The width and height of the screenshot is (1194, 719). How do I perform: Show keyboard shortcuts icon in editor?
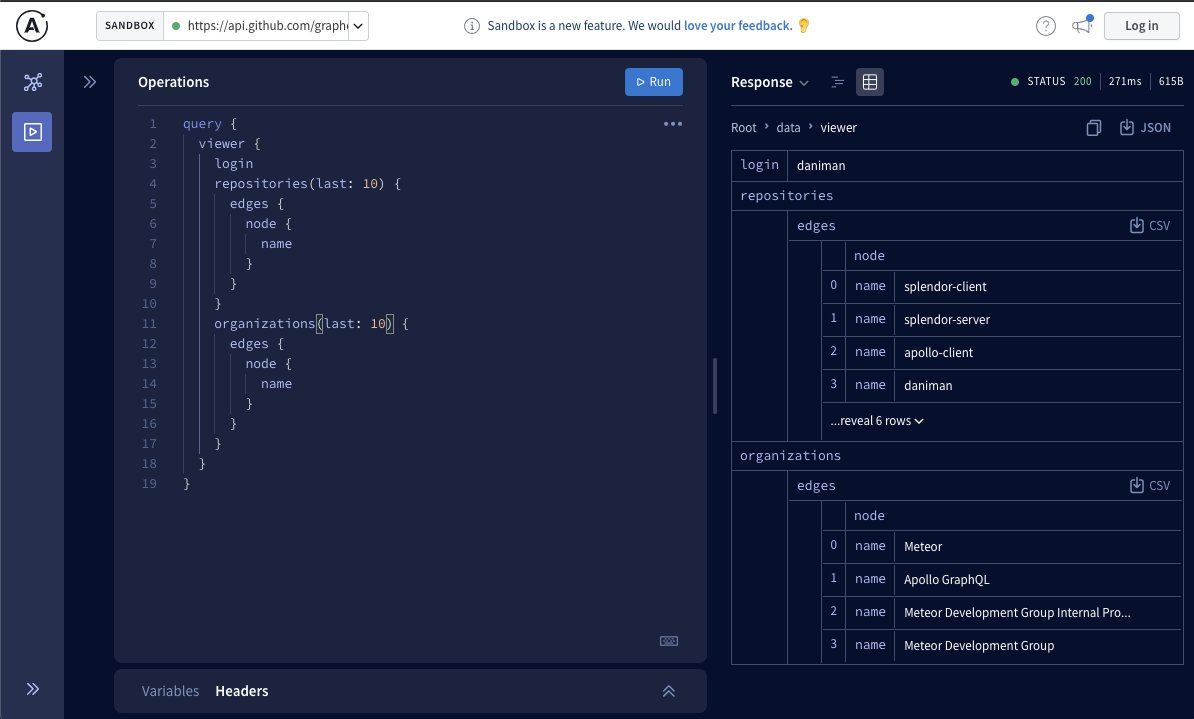tap(669, 641)
